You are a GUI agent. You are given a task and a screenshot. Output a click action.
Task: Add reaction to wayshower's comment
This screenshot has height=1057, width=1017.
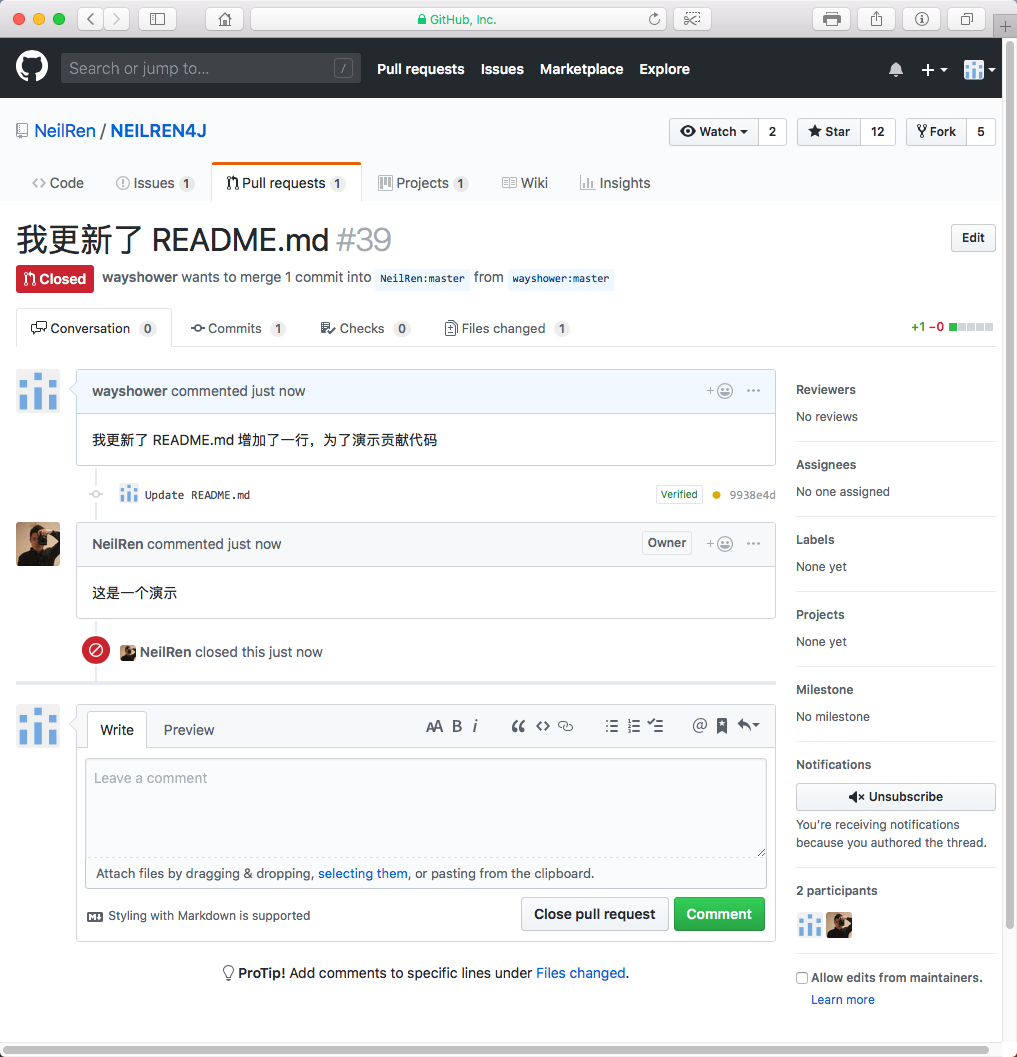click(720, 391)
